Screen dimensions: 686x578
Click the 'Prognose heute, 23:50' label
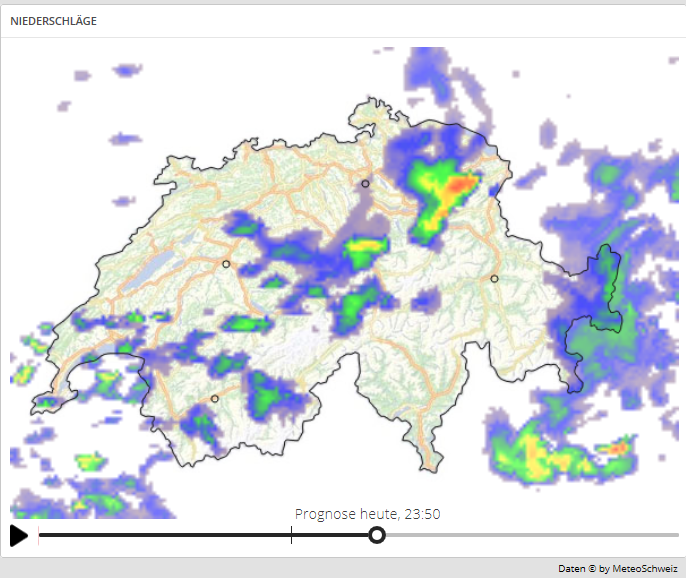click(x=368, y=514)
